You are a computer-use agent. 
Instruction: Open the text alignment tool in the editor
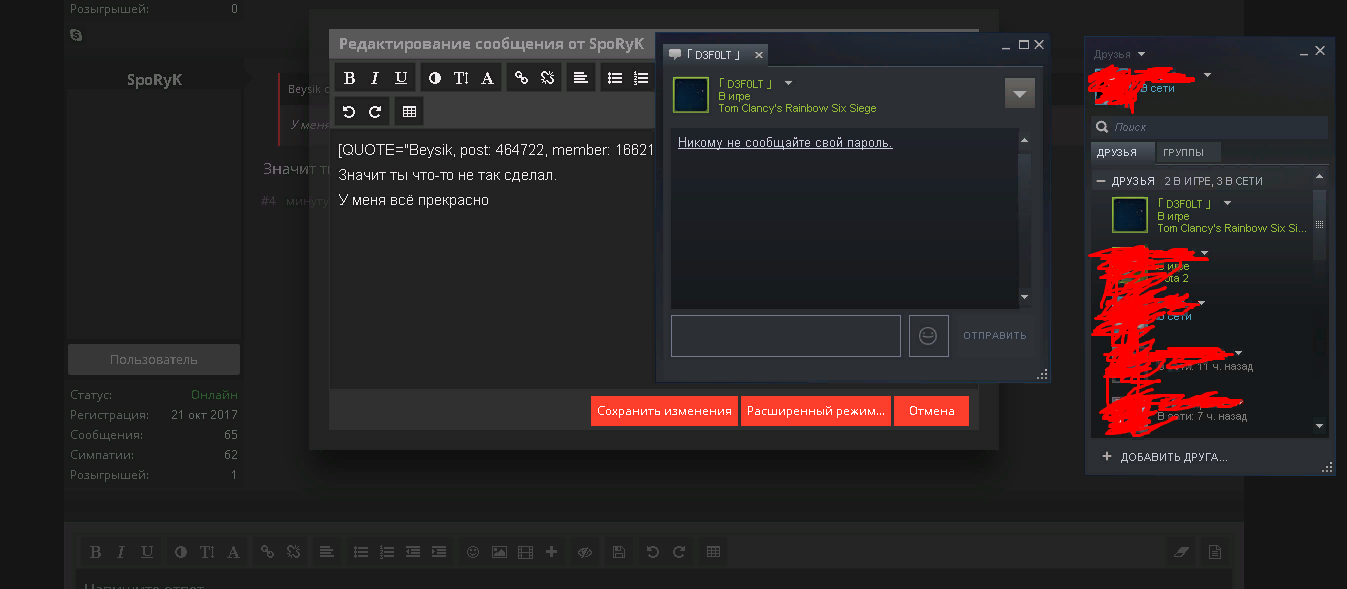point(581,76)
